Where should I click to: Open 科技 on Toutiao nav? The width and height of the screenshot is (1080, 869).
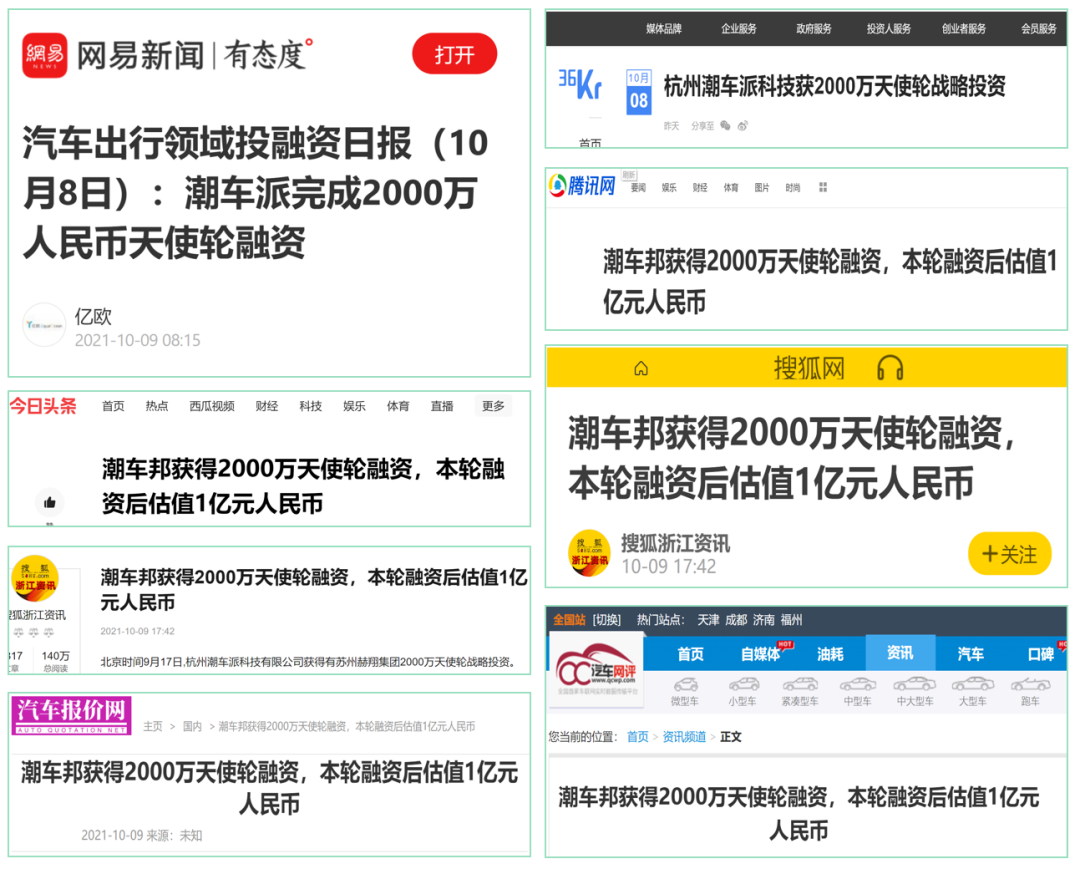311,406
